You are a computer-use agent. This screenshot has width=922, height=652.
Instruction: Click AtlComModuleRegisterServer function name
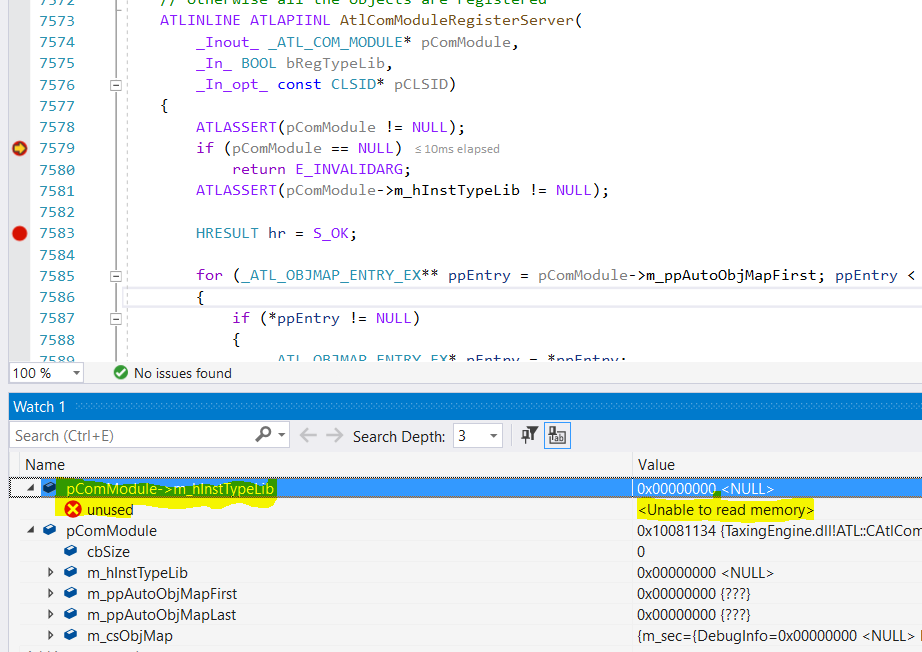456,21
